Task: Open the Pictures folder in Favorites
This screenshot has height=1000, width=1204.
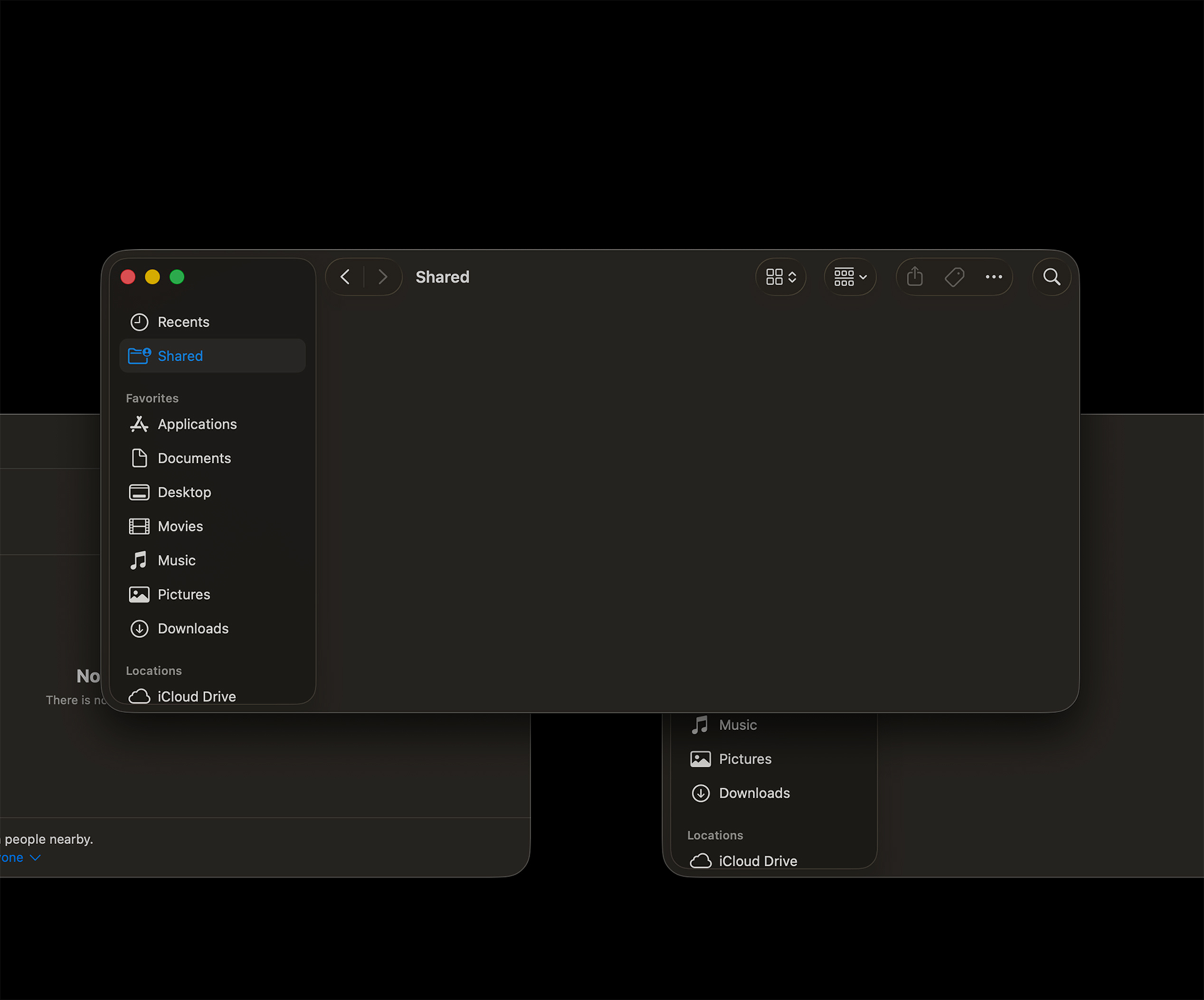Action: pyautogui.click(x=183, y=594)
